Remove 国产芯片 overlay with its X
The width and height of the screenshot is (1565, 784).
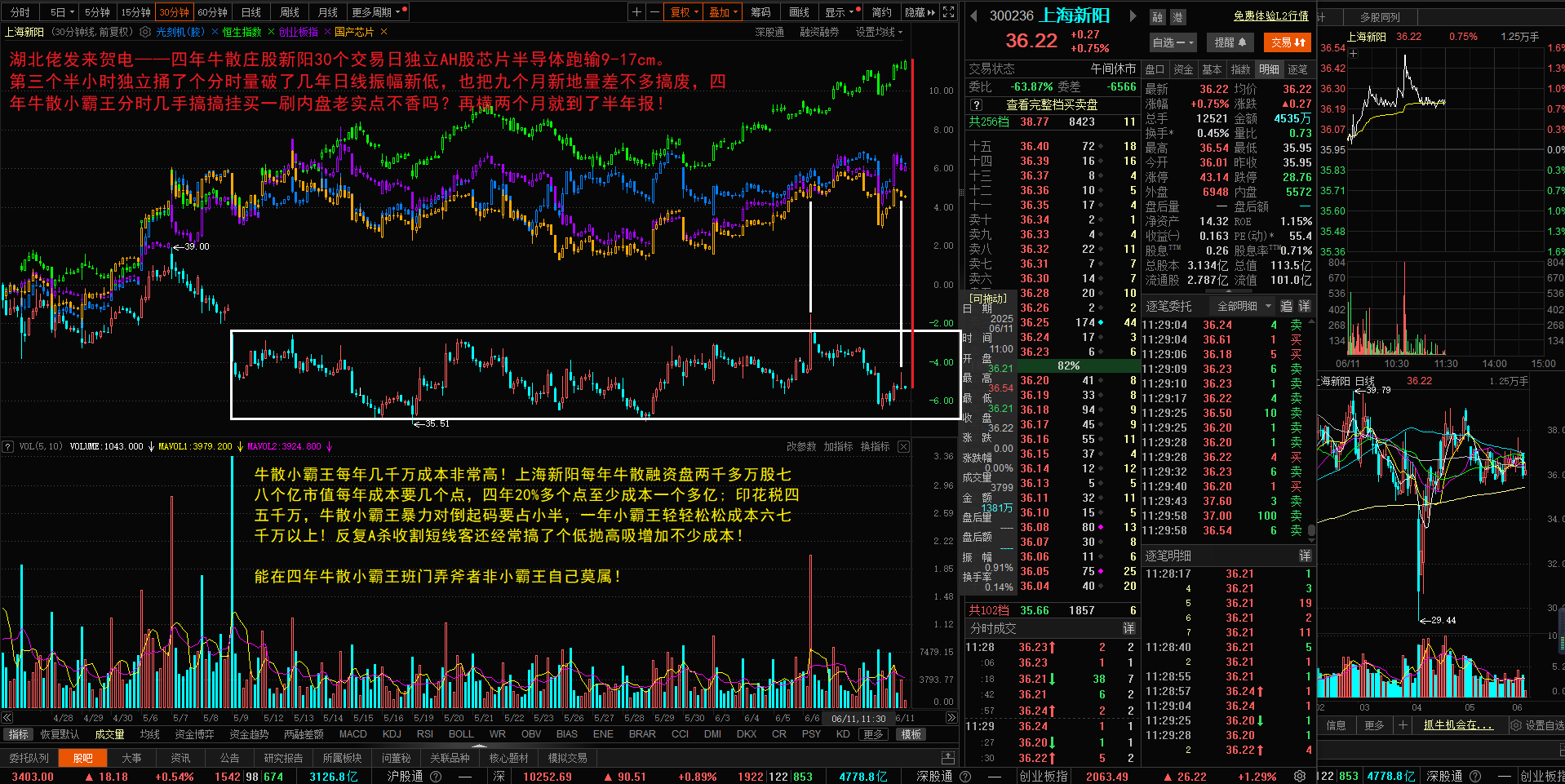pyautogui.click(x=383, y=32)
